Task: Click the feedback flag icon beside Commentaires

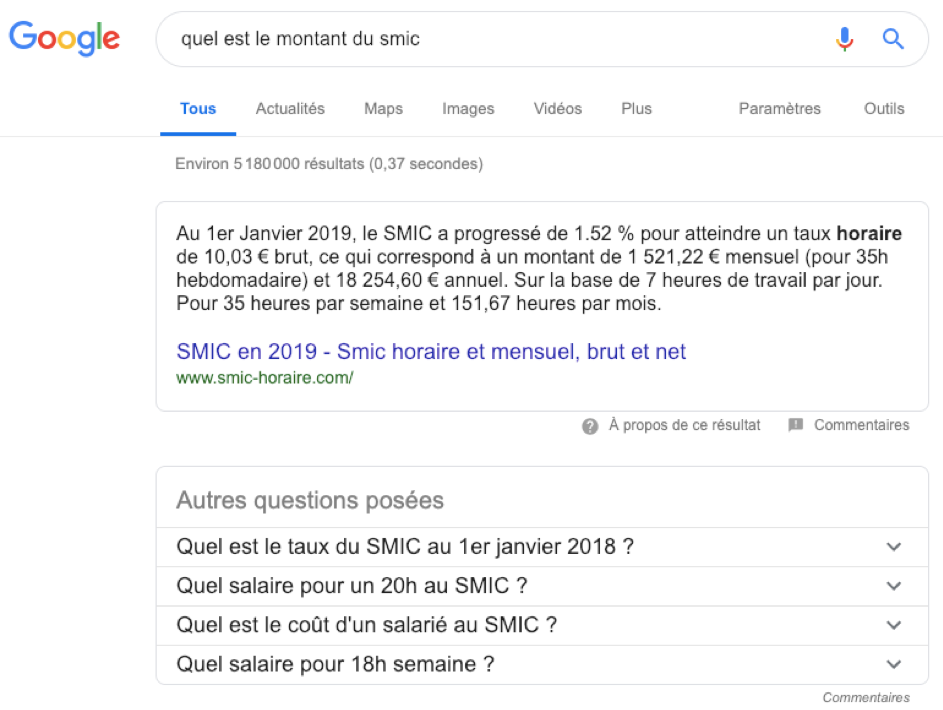Action: point(796,425)
